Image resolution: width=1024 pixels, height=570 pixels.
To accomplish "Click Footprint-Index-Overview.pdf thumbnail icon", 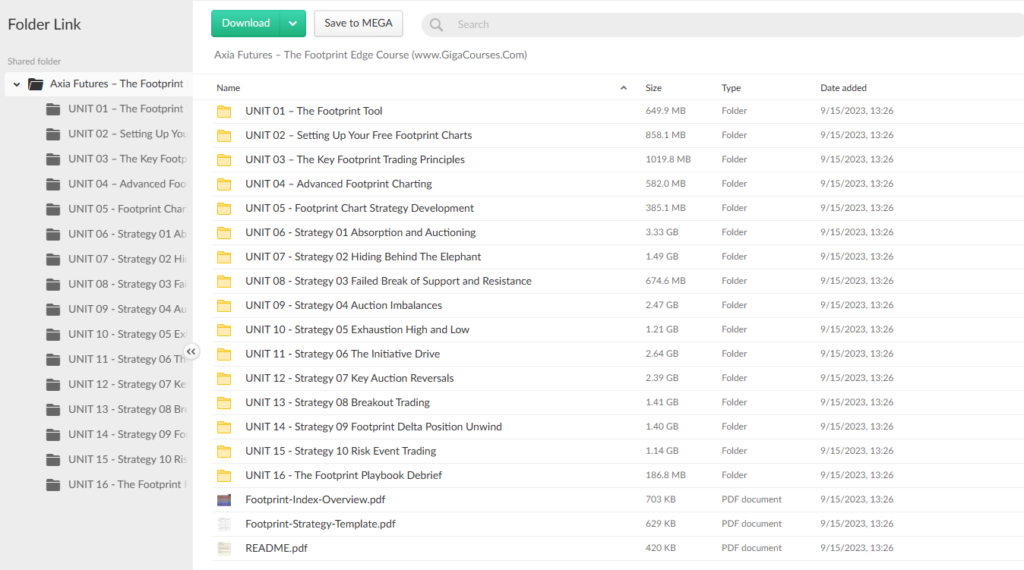I will (x=224, y=500).
